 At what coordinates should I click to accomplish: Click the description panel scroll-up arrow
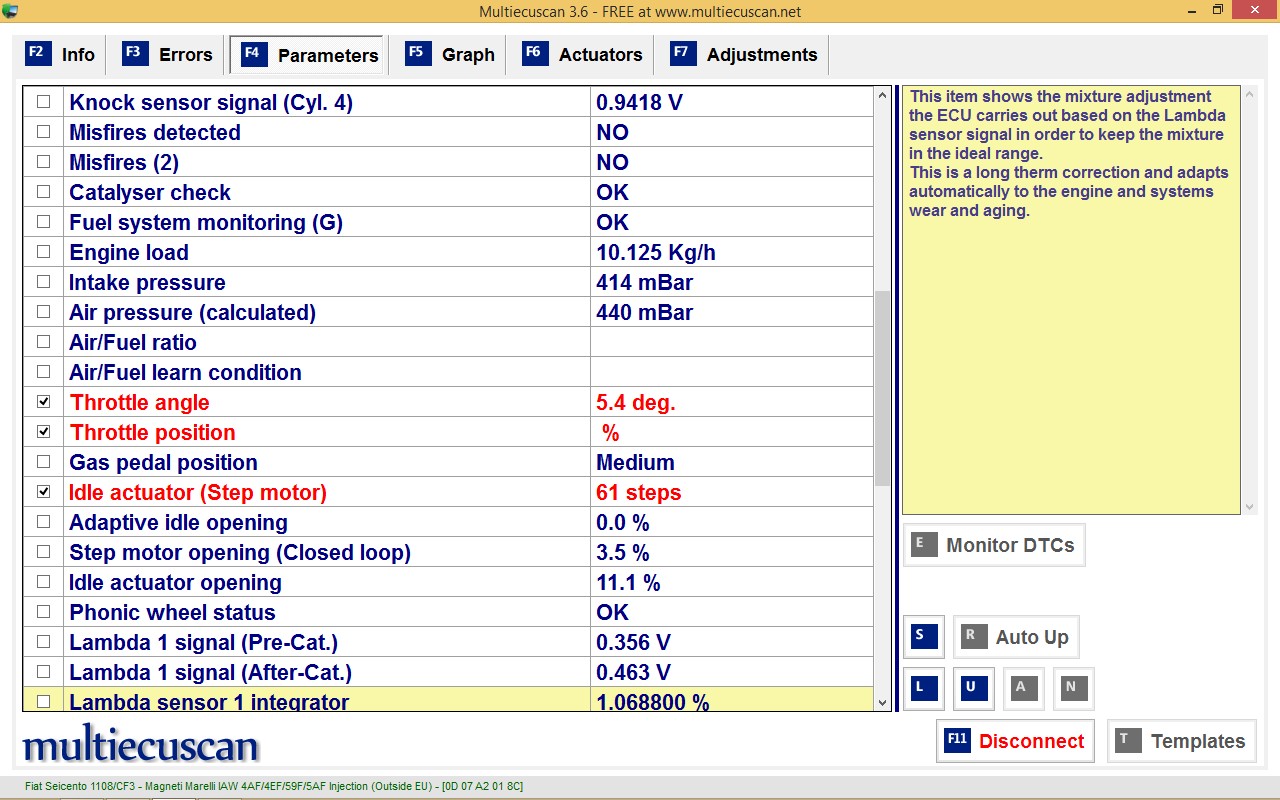pos(1248,95)
